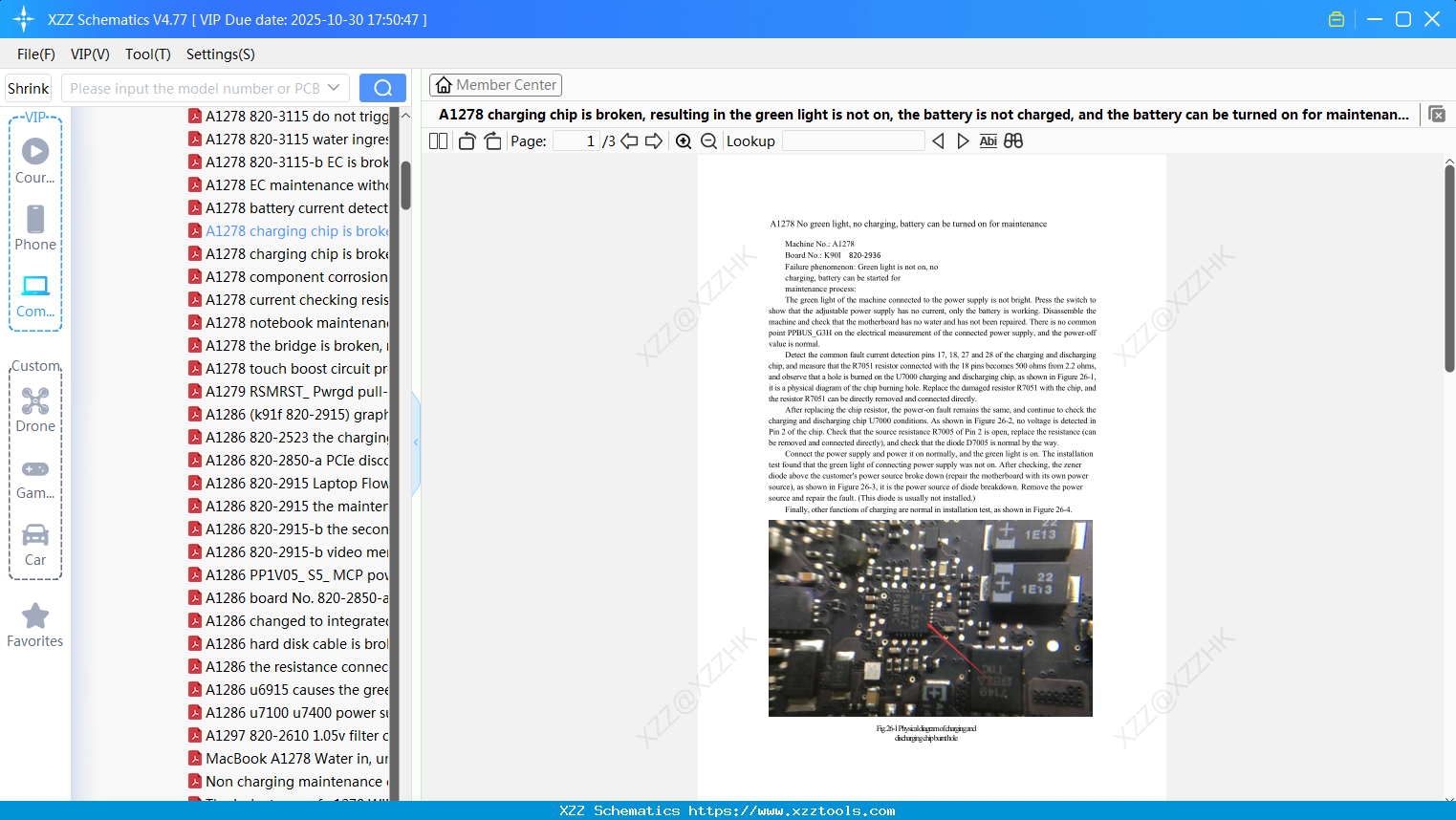Open 'A1286 820-2523 the chargin' file

[x=289, y=437]
